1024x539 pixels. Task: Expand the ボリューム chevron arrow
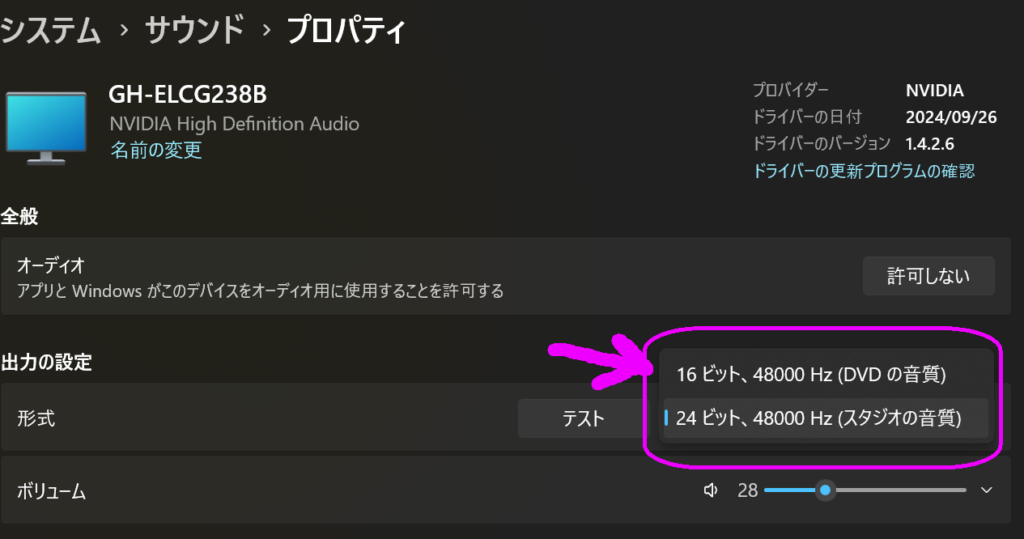(x=986, y=490)
